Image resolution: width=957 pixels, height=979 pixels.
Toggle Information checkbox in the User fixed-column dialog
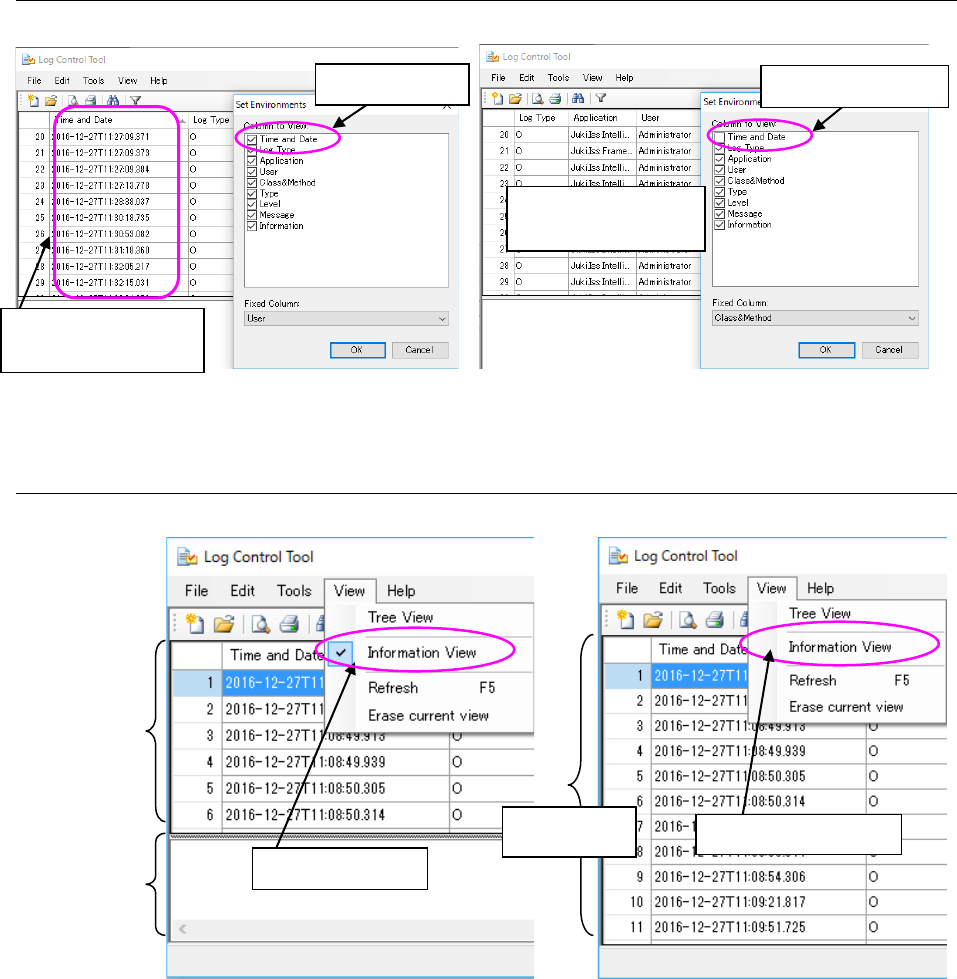pyautogui.click(x=252, y=225)
